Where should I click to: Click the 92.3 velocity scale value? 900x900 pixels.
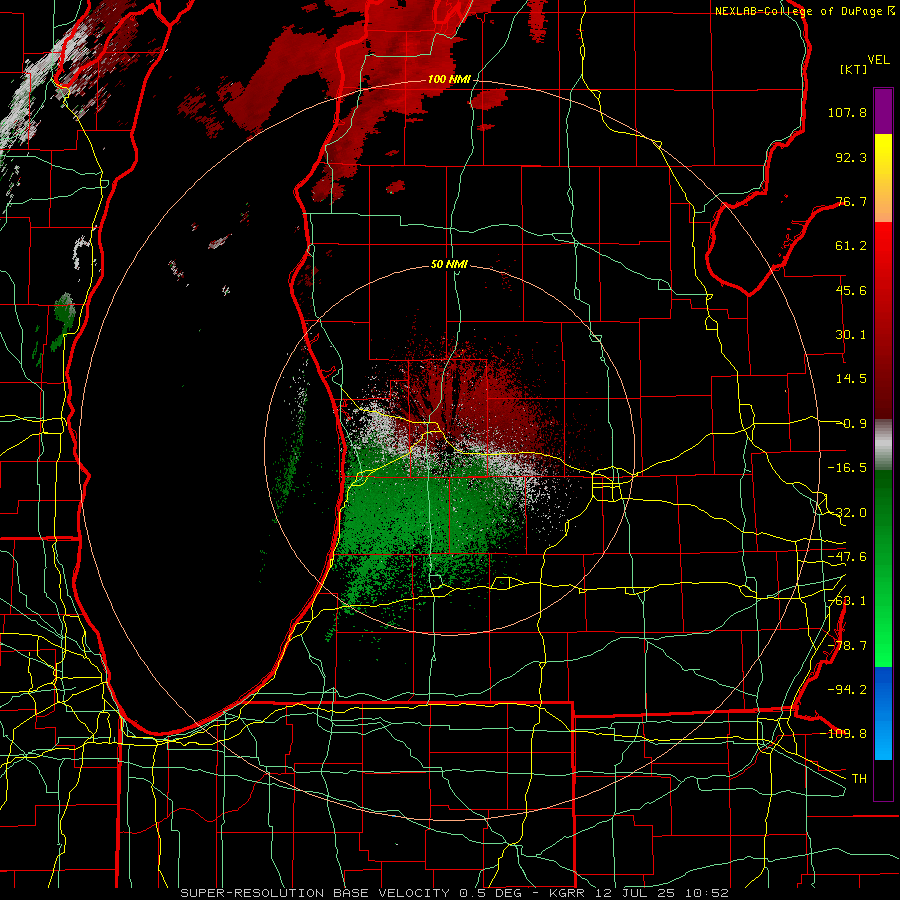coord(851,157)
